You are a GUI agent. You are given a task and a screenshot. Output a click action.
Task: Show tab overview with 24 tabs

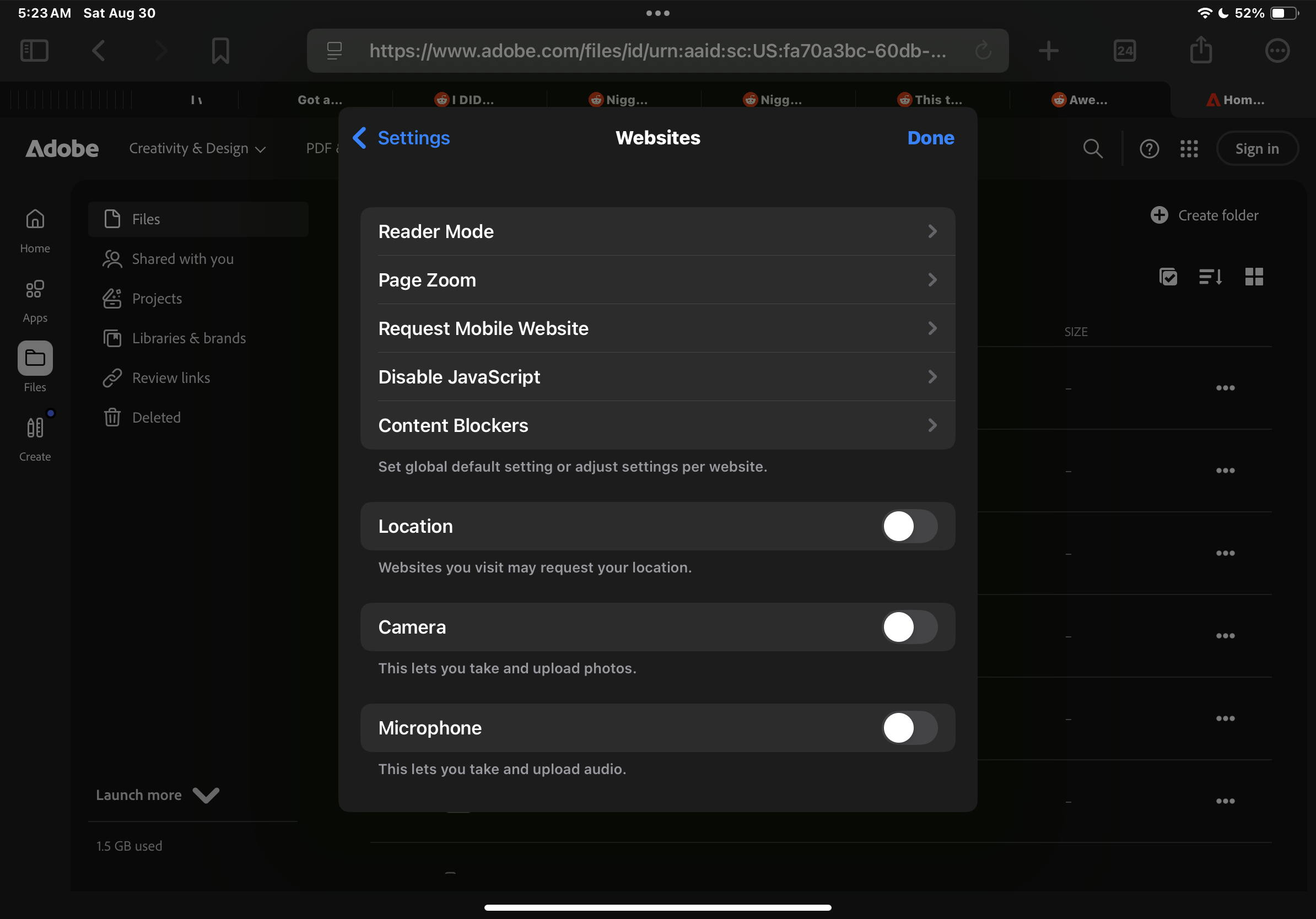point(1125,51)
